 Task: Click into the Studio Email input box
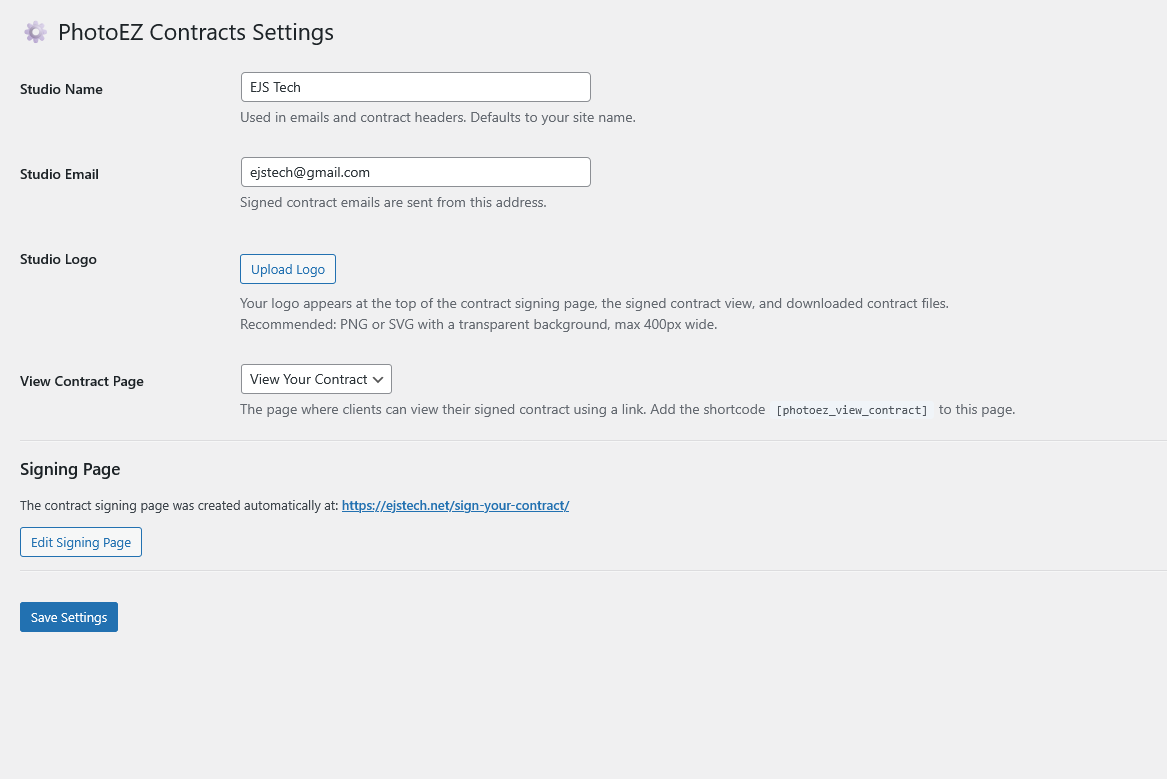click(x=415, y=172)
